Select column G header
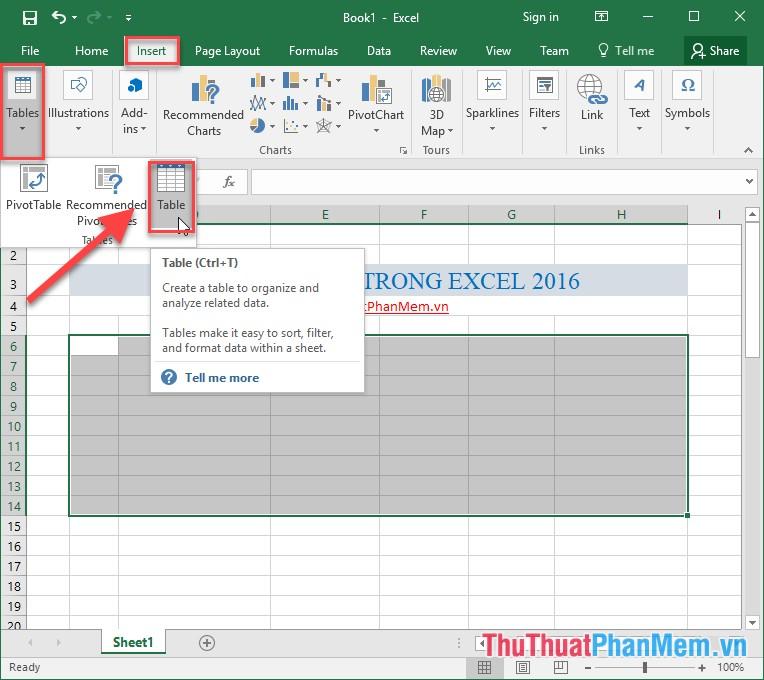The image size is (764, 680). click(512, 214)
